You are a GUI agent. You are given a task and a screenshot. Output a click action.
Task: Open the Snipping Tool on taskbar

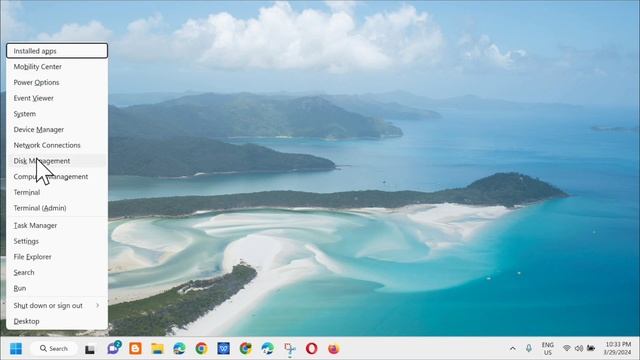(x=289, y=349)
